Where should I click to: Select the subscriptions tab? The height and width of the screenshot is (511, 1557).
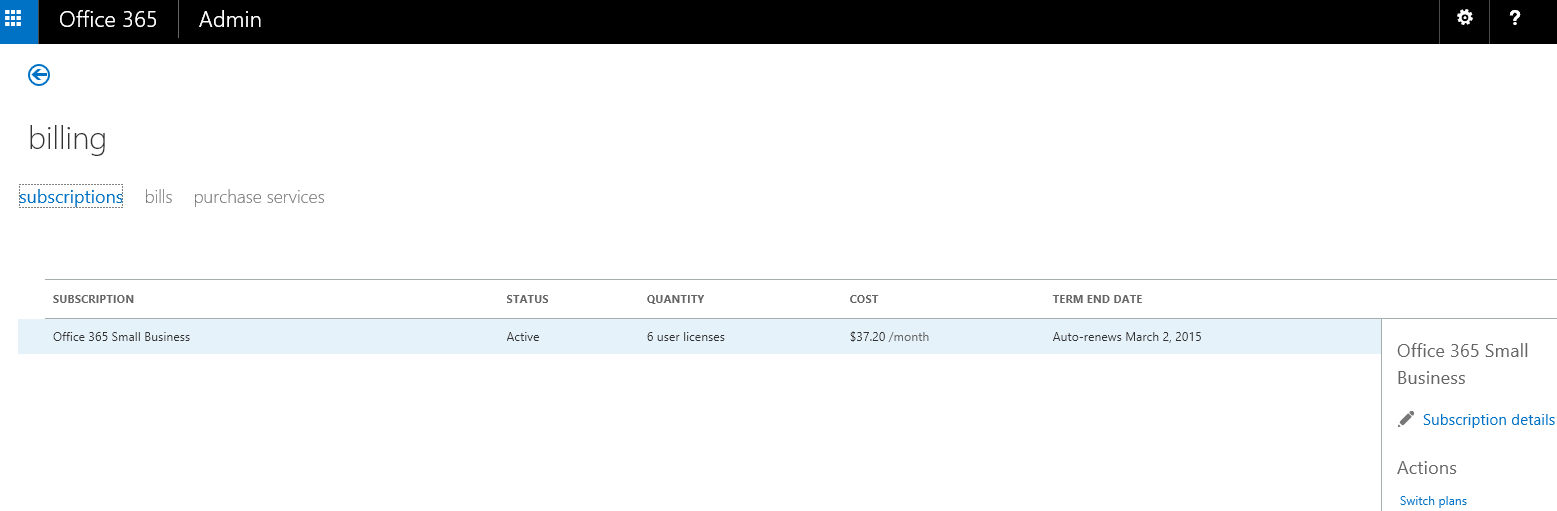tap(71, 197)
